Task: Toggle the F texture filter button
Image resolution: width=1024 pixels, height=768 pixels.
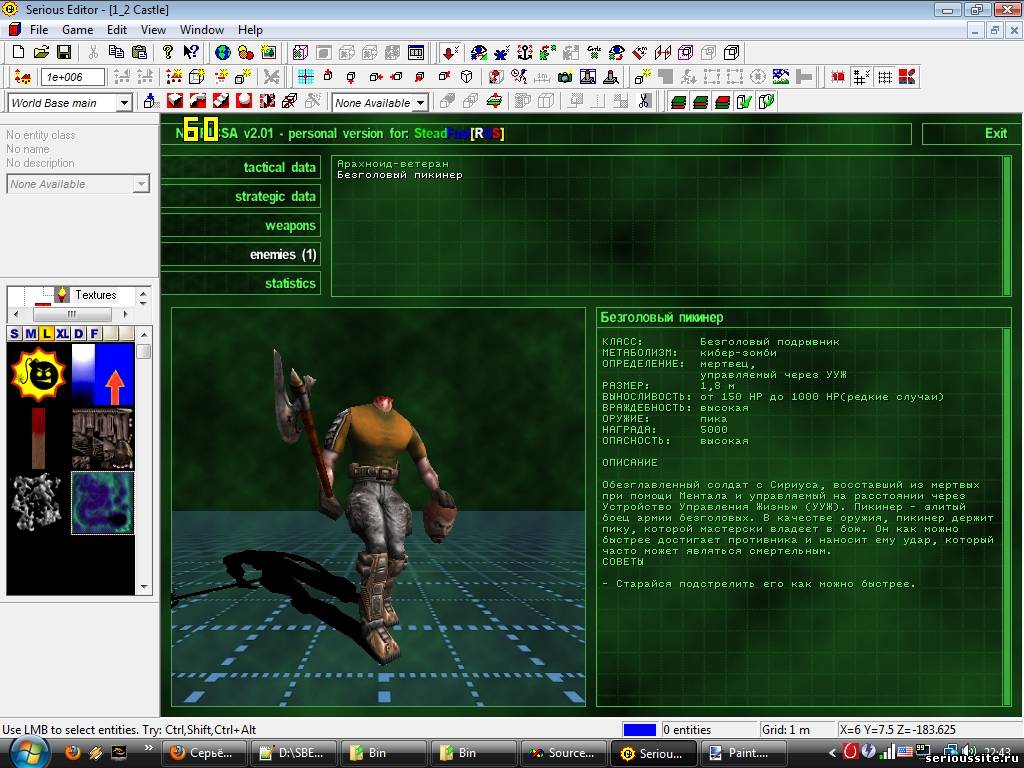Action: [x=94, y=334]
